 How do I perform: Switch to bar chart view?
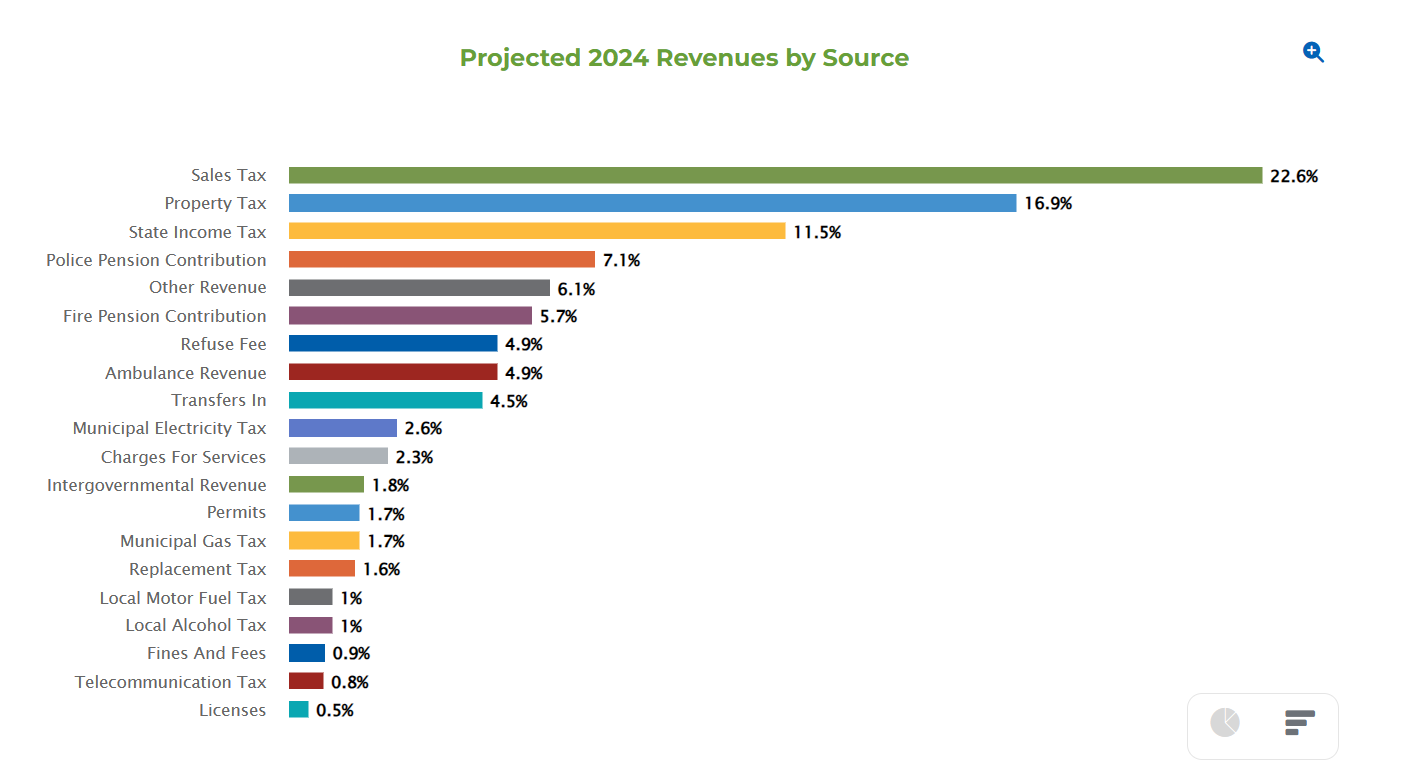pos(1299,722)
